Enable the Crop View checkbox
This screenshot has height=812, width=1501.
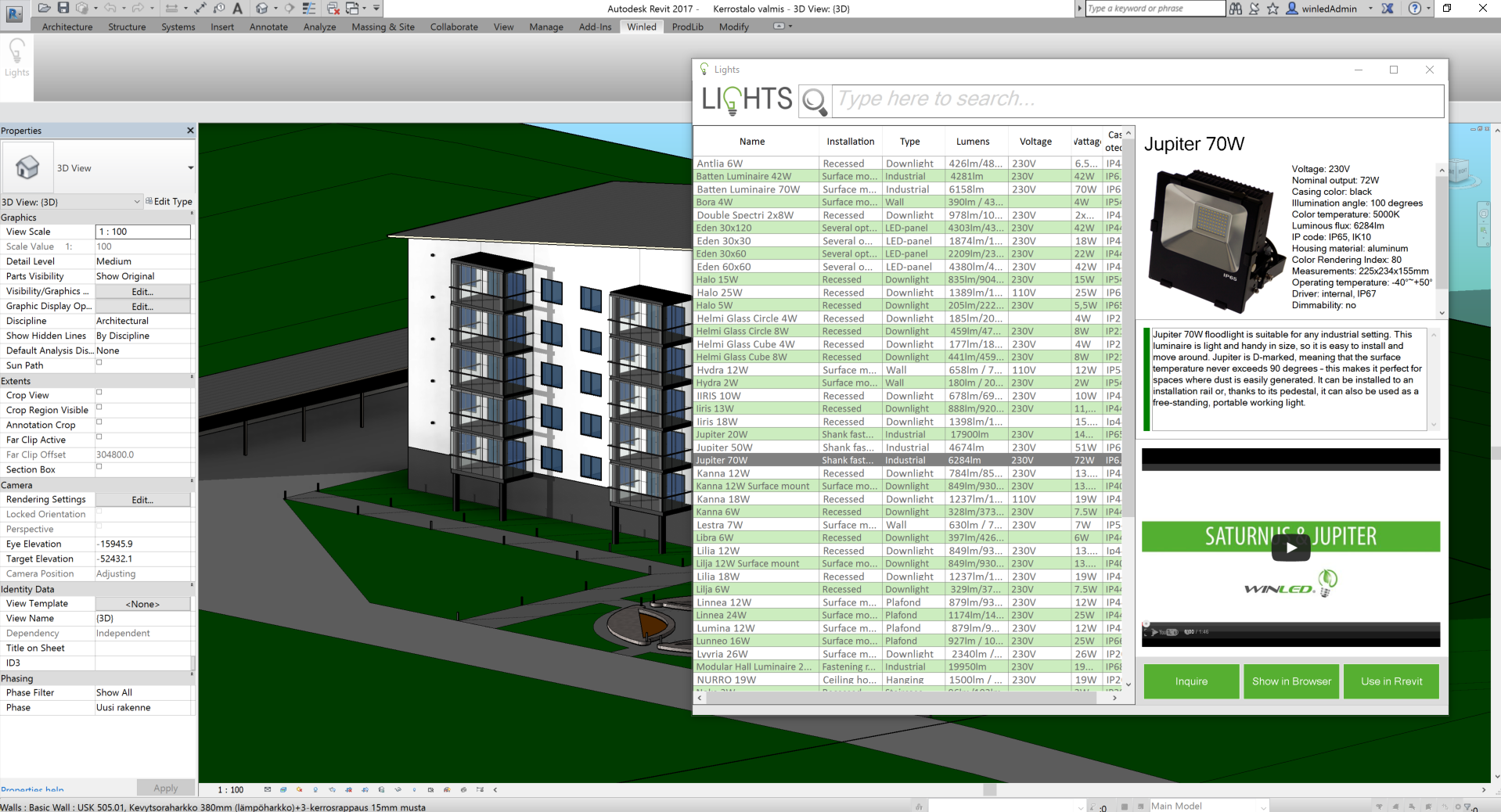tap(99, 392)
